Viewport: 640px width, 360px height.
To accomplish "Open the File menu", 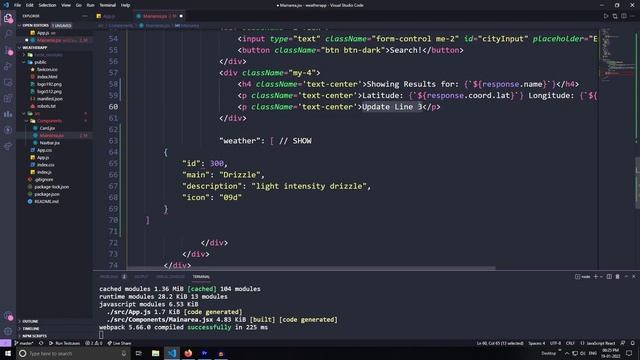I will pyautogui.click(x=17, y=5).
